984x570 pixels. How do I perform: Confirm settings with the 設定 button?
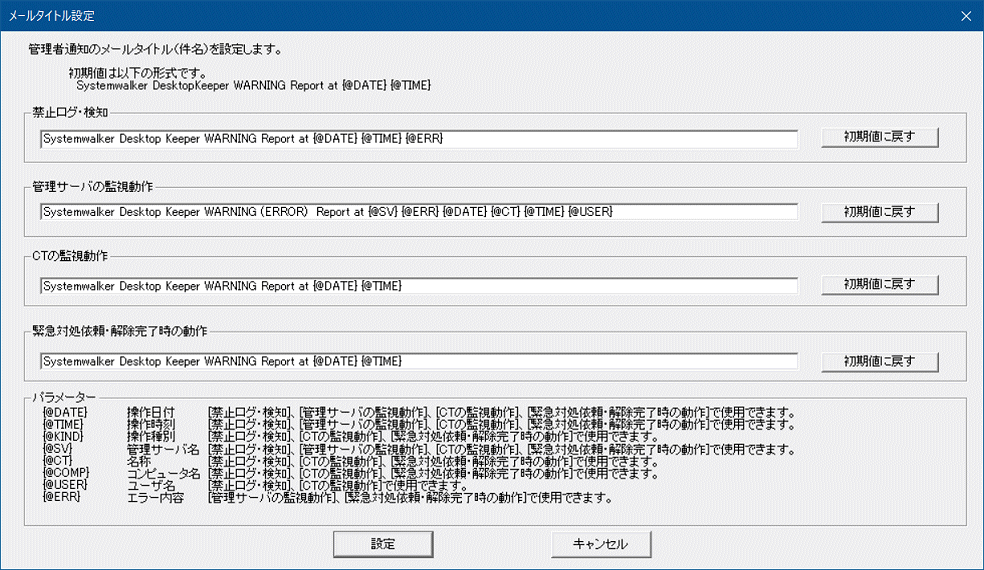tap(383, 544)
